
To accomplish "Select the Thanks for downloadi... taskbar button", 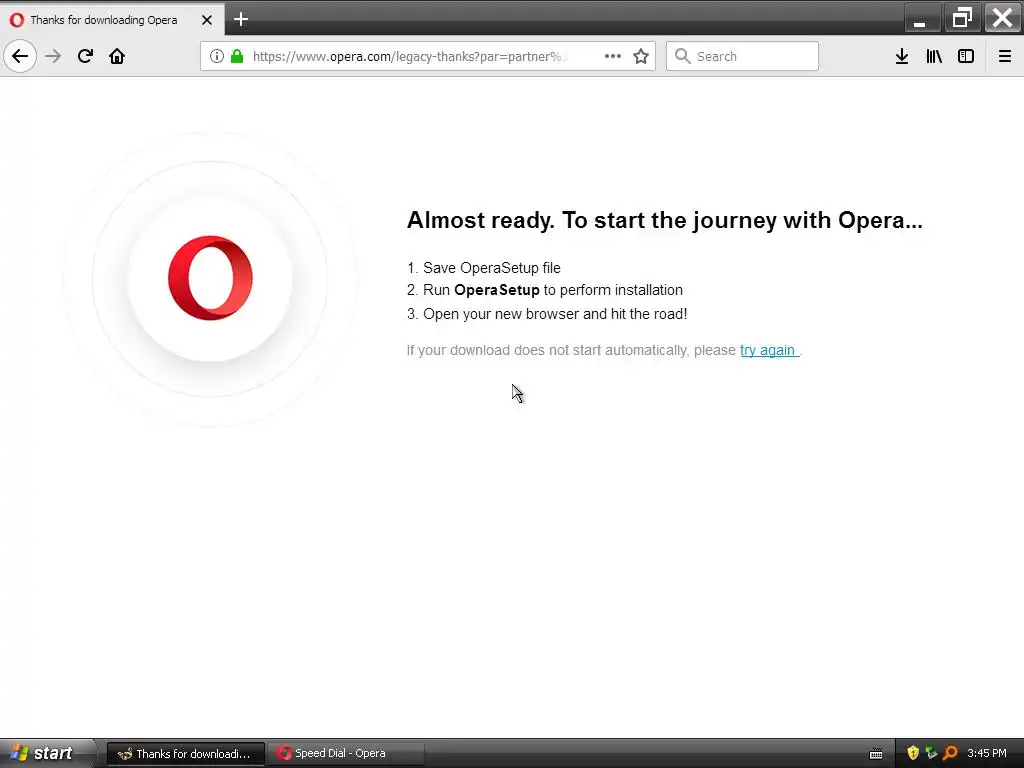I will 186,754.
